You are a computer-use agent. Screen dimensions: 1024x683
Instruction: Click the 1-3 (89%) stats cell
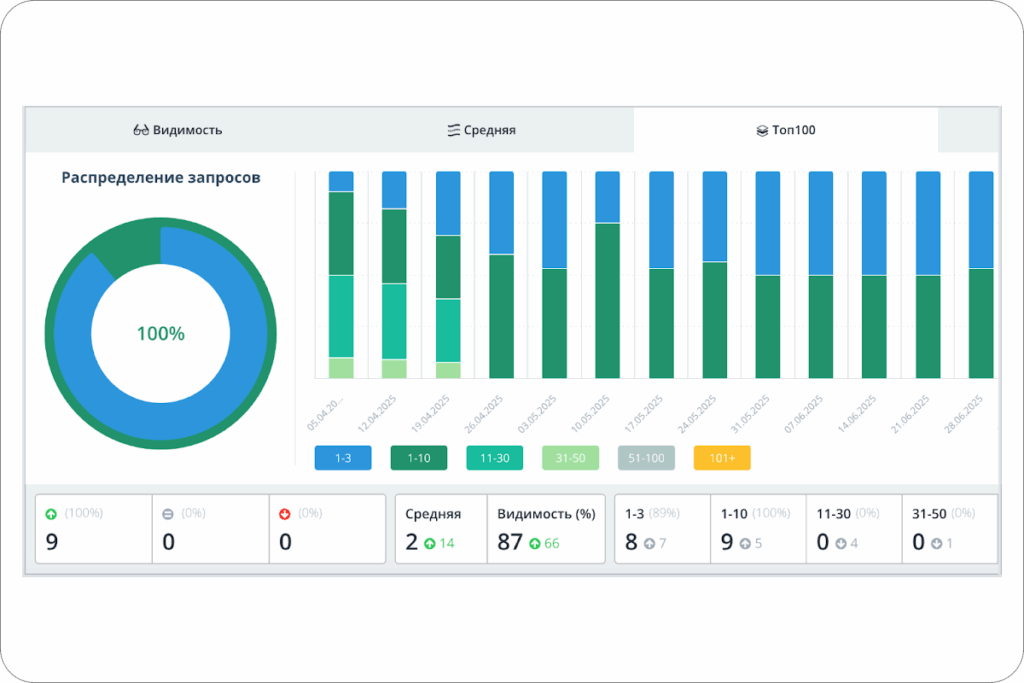point(662,528)
